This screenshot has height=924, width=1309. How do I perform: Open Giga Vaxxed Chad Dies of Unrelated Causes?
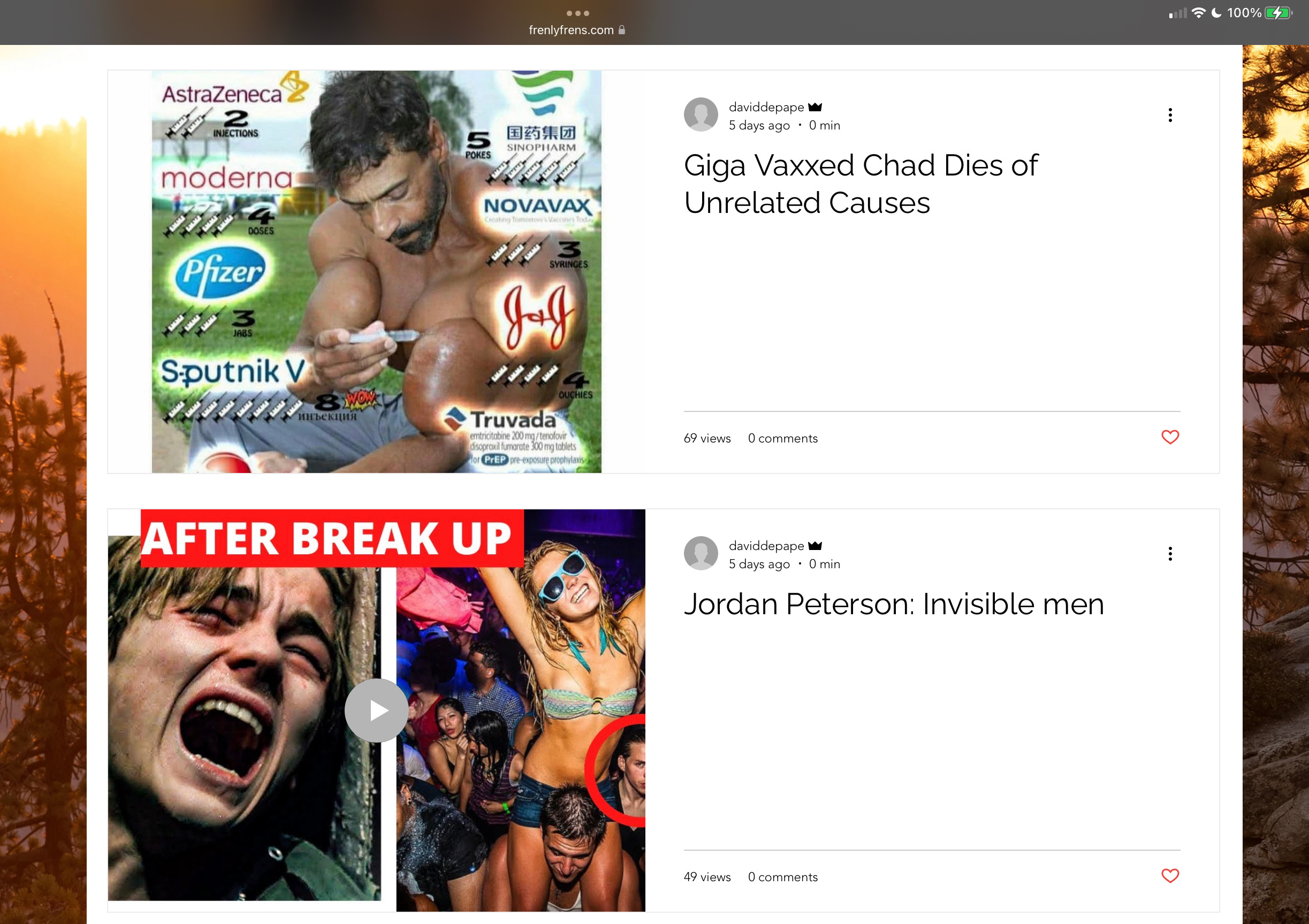tap(861, 184)
